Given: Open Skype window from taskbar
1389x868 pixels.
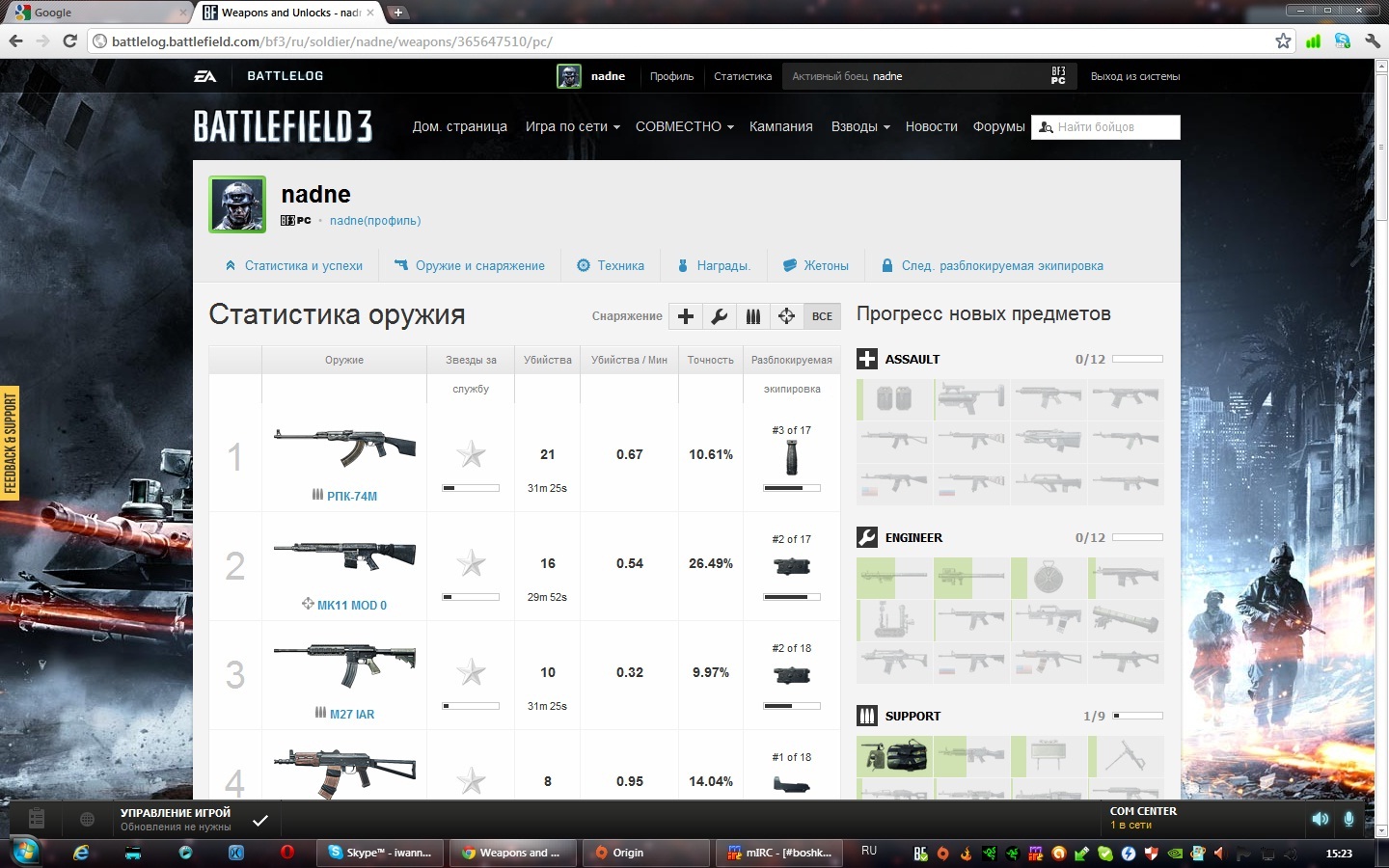Looking at the screenshot, I should coord(381,853).
